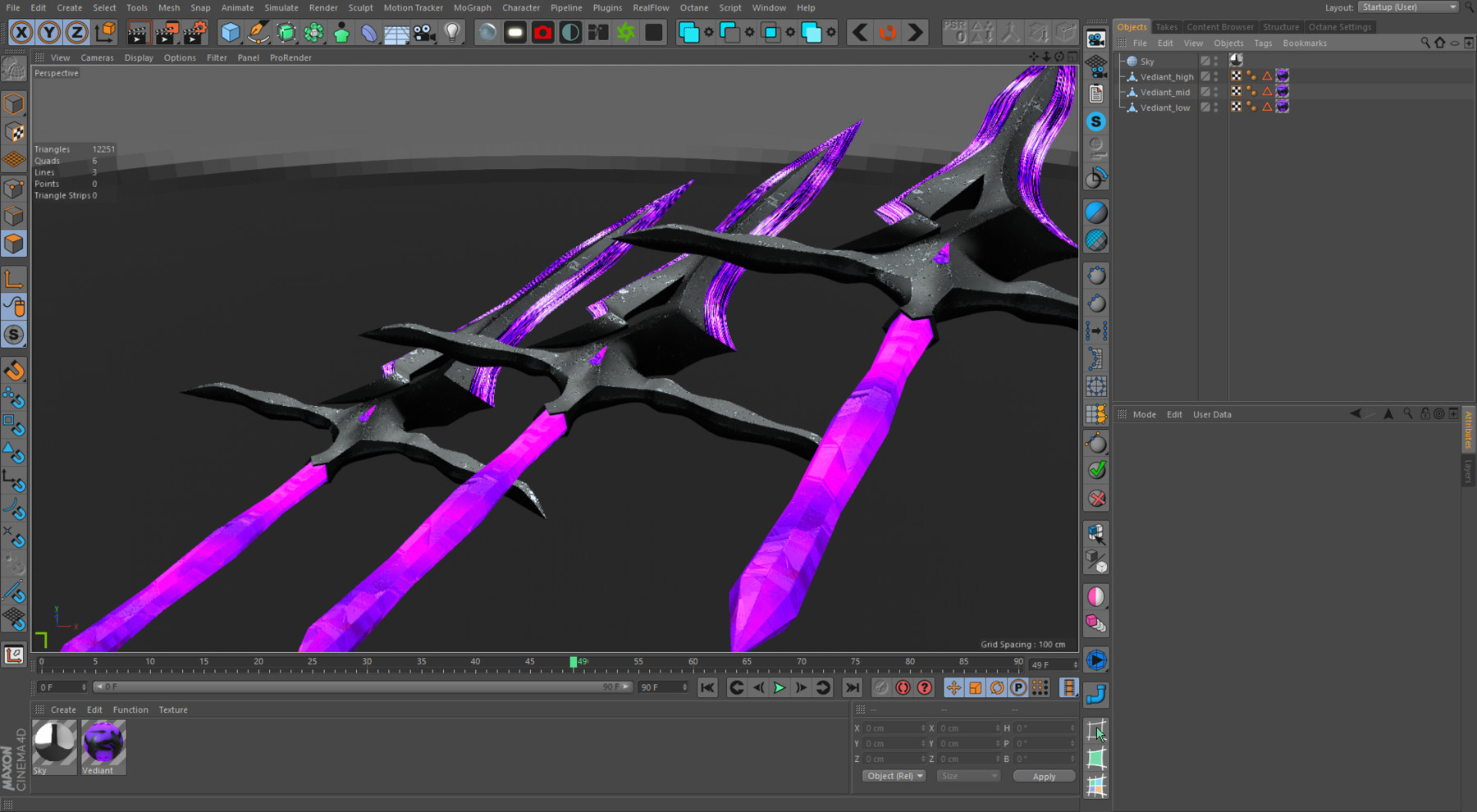The height and width of the screenshot is (812, 1477).
Task: Click the blue S icon in right palette
Action: pyautogui.click(x=1096, y=121)
